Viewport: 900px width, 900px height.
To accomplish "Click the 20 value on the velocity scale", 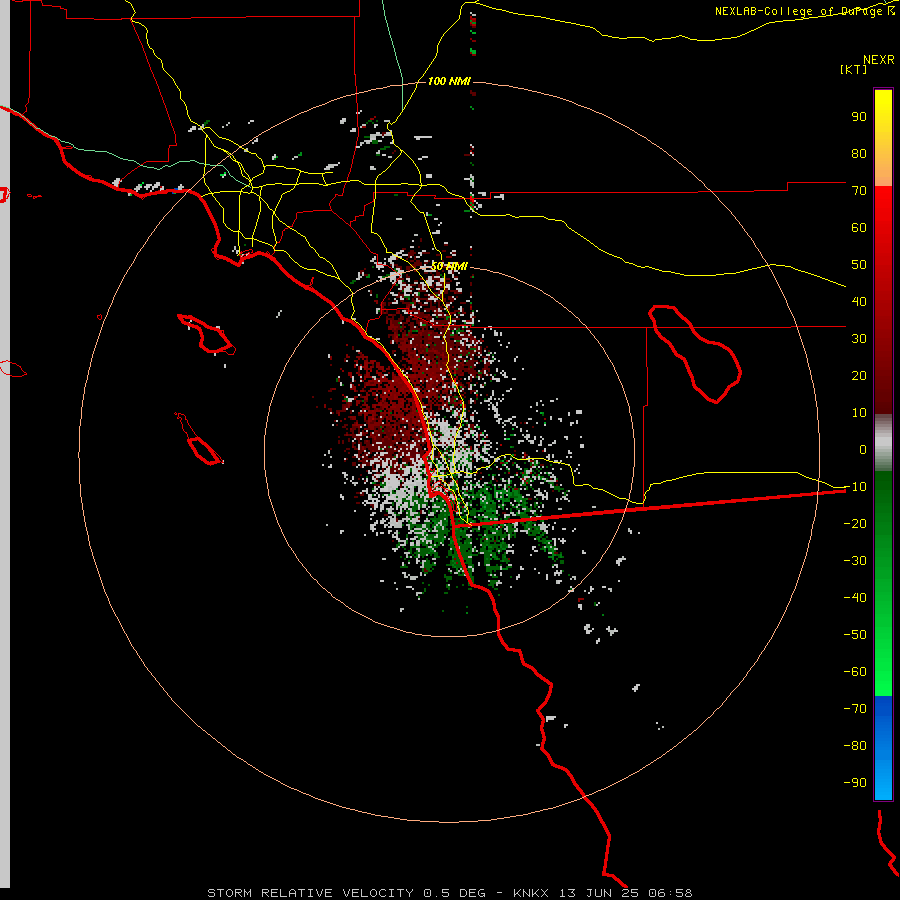I will pos(859,375).
